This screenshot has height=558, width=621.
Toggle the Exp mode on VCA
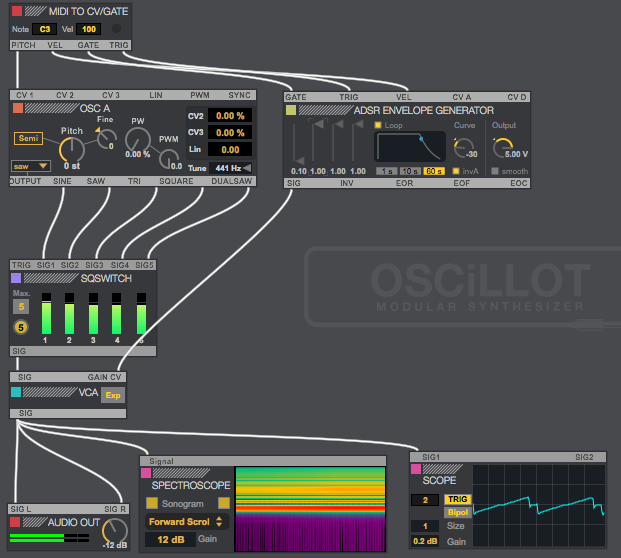[x=113, y=395]
